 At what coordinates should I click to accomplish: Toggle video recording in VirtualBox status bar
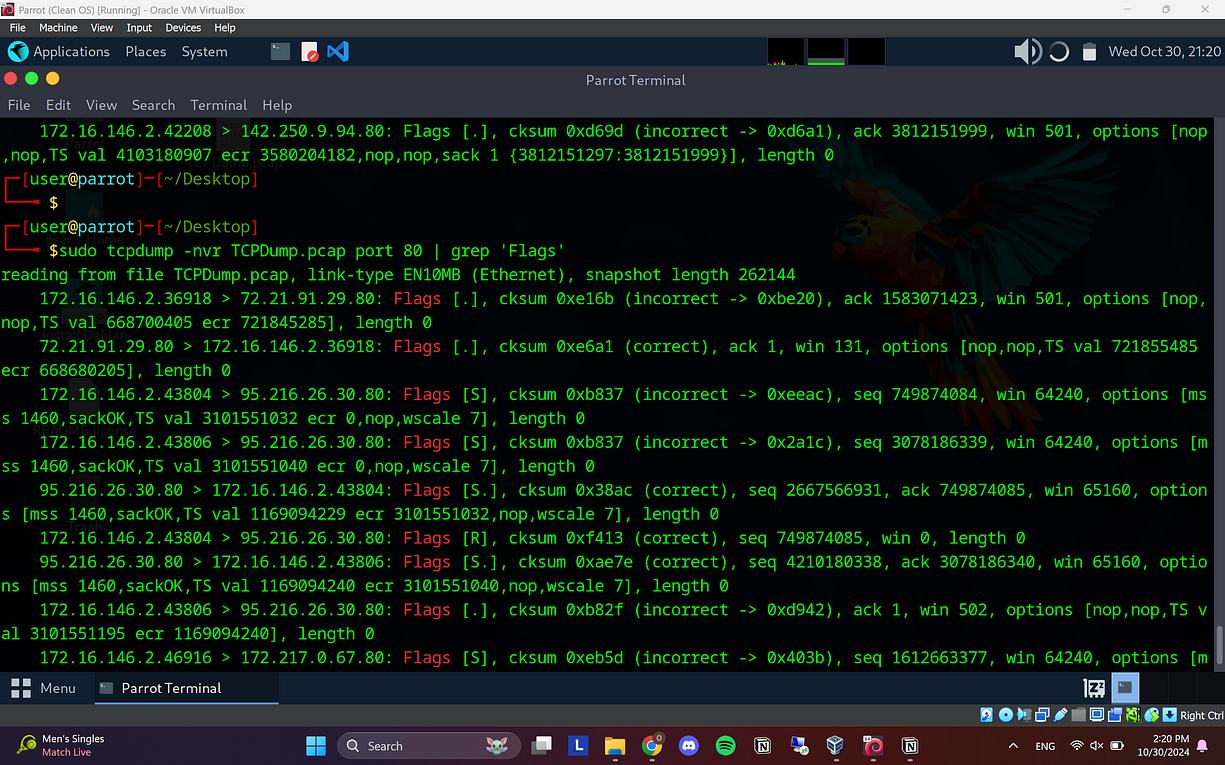tap(1116, 715)
